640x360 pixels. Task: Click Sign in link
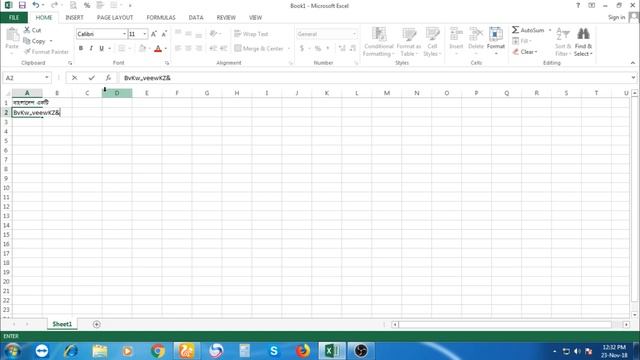(616, 17)
